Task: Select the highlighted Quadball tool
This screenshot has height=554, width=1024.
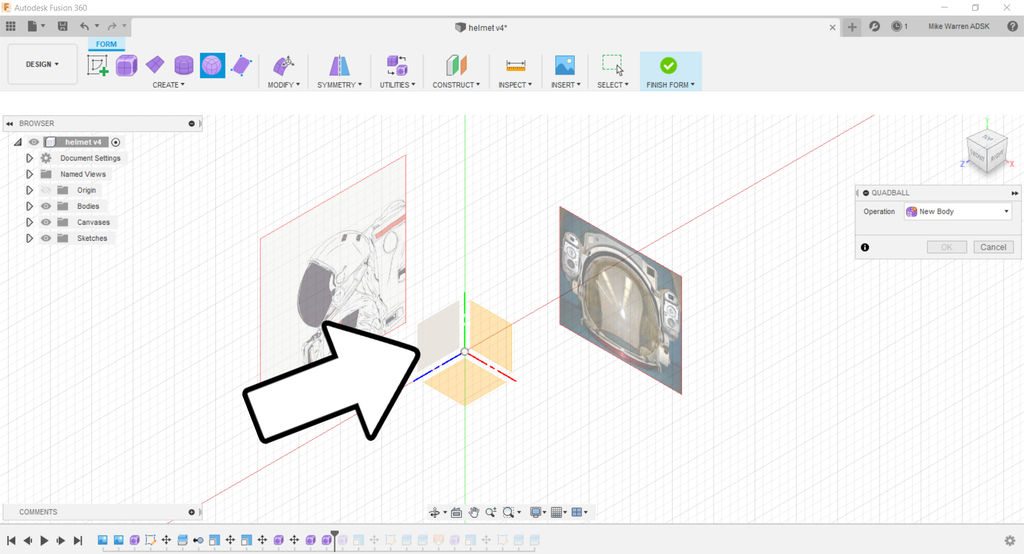Action: click(x=212, y=65)
